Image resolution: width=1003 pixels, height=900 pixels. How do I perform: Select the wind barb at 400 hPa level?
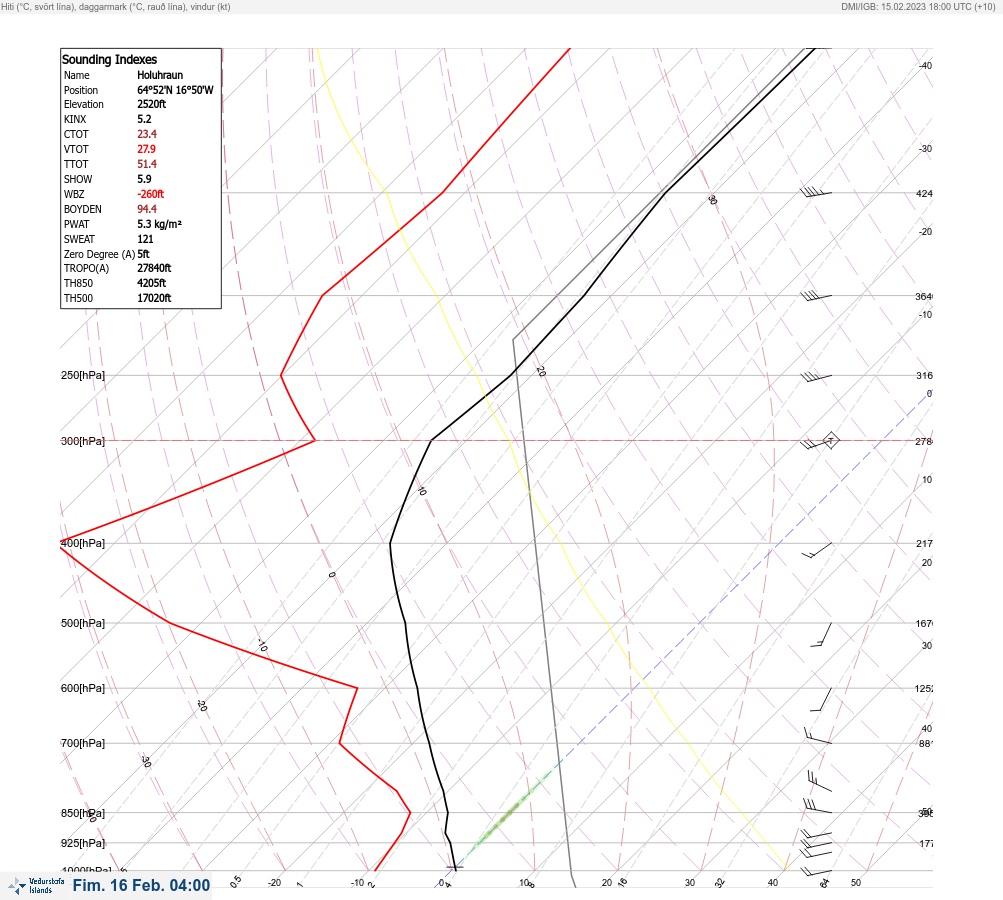[x=817, y=549]
